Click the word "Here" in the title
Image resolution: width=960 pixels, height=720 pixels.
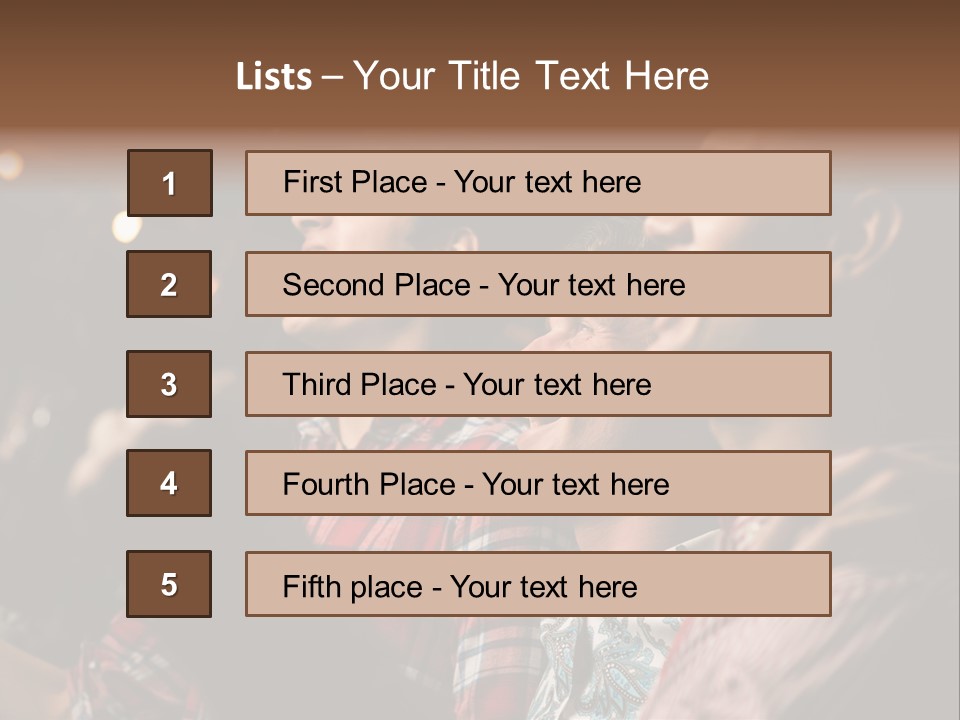tap(667, 76)
